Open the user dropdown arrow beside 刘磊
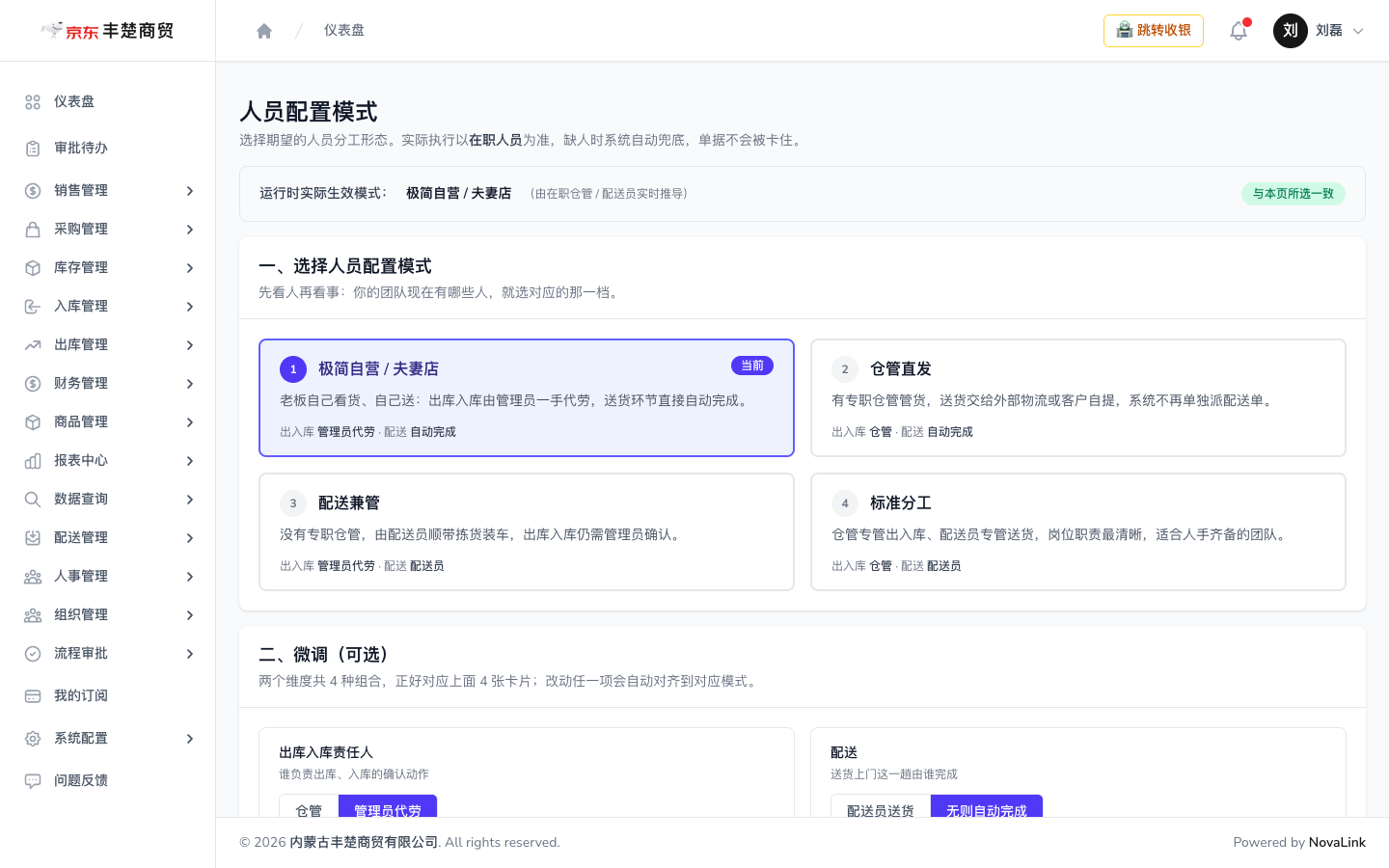1389x868 pixels. pos(1358,31)
